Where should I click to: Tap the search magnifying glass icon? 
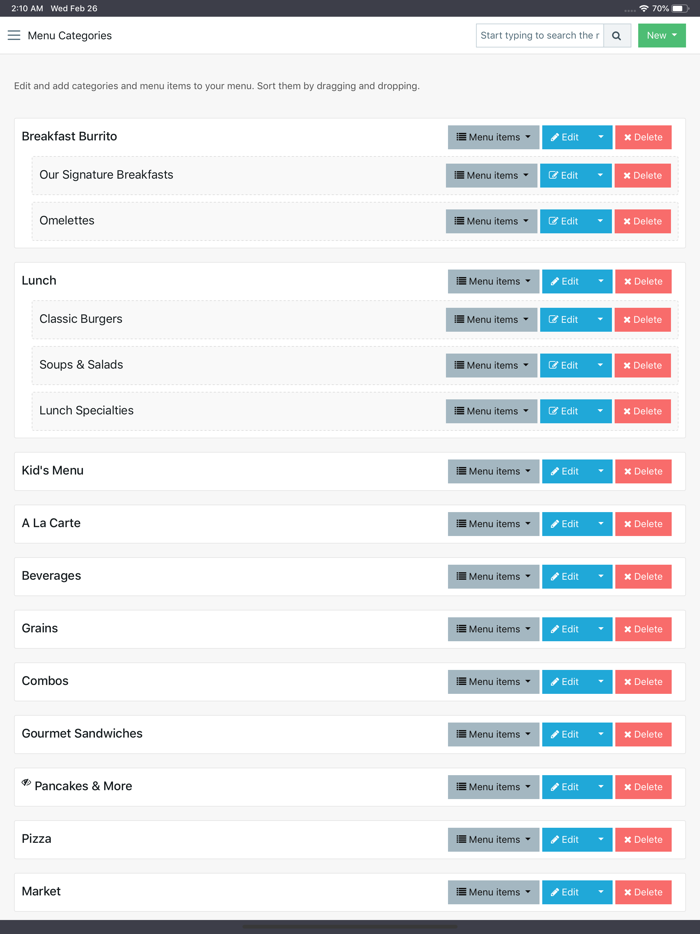[x=617, y=35]
